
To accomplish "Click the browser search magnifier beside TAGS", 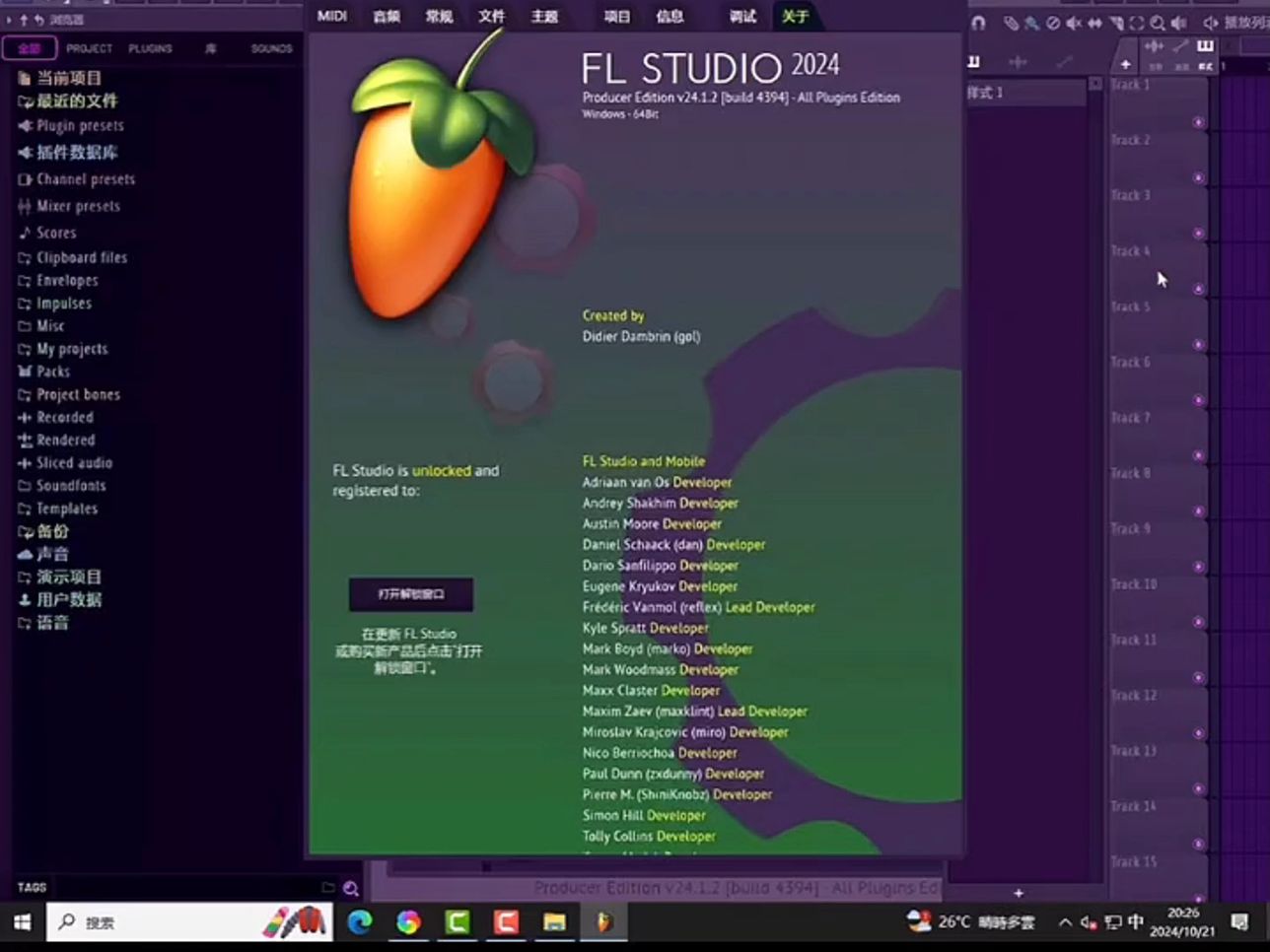I will point(350,888).
